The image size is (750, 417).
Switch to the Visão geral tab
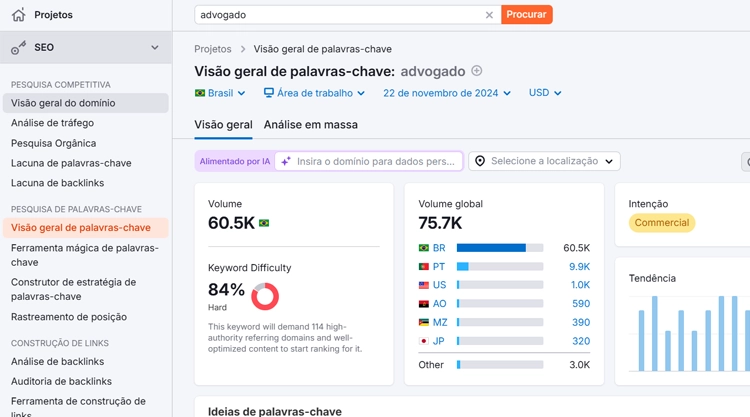click(223, 125)
